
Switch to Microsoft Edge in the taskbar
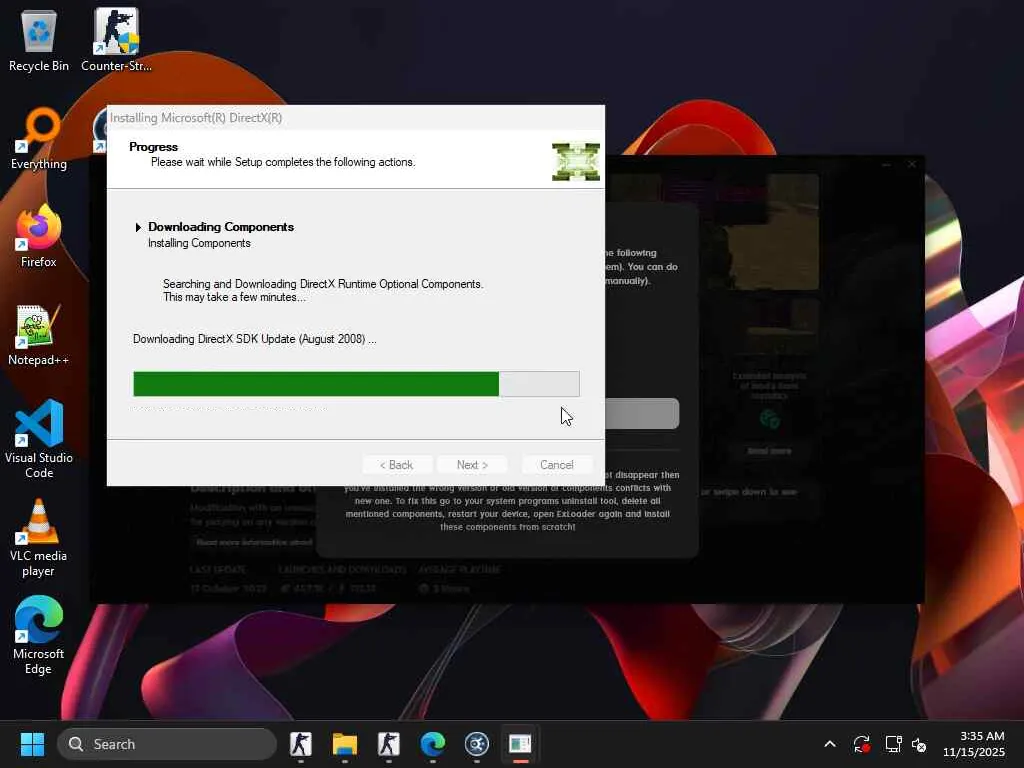[432, 744]
